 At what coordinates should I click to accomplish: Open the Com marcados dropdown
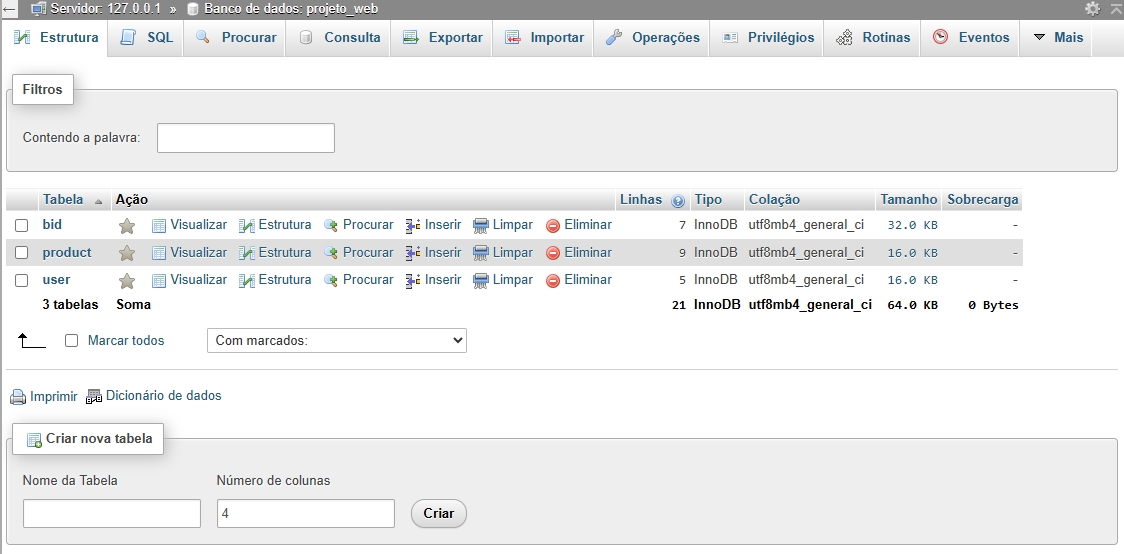click(x=336, y=341)
